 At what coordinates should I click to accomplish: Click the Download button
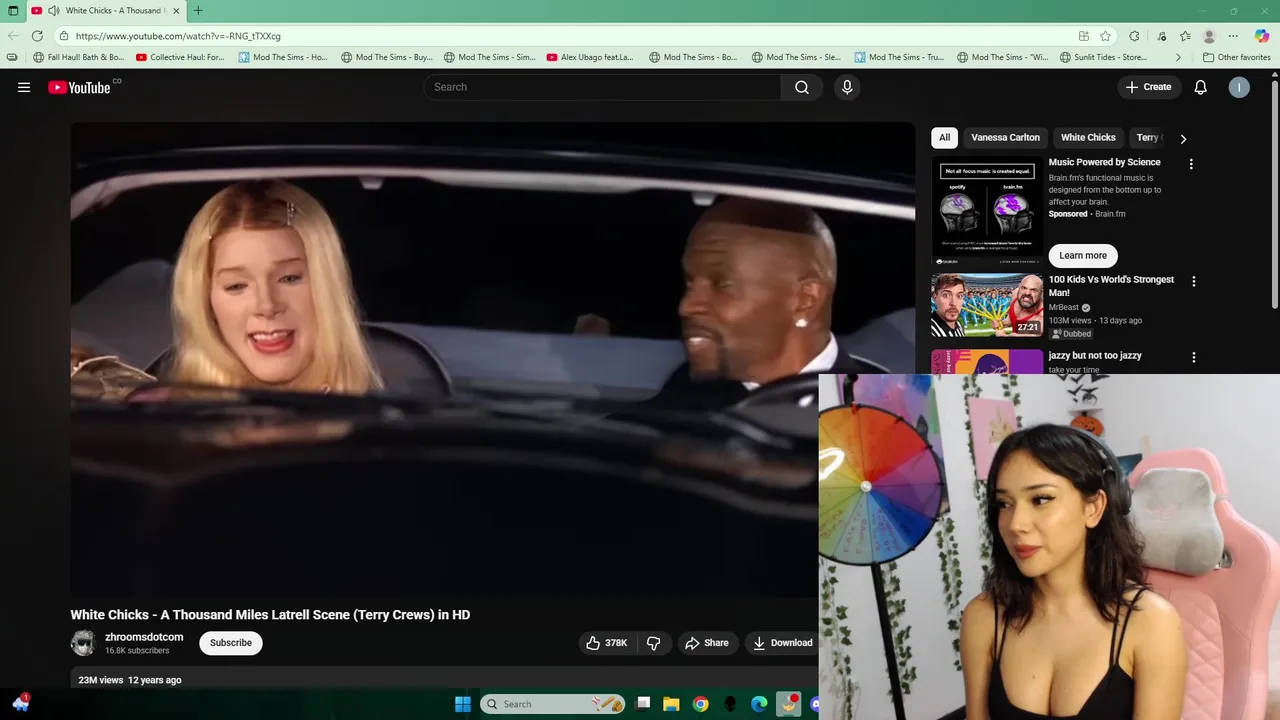tap(782, 643)
